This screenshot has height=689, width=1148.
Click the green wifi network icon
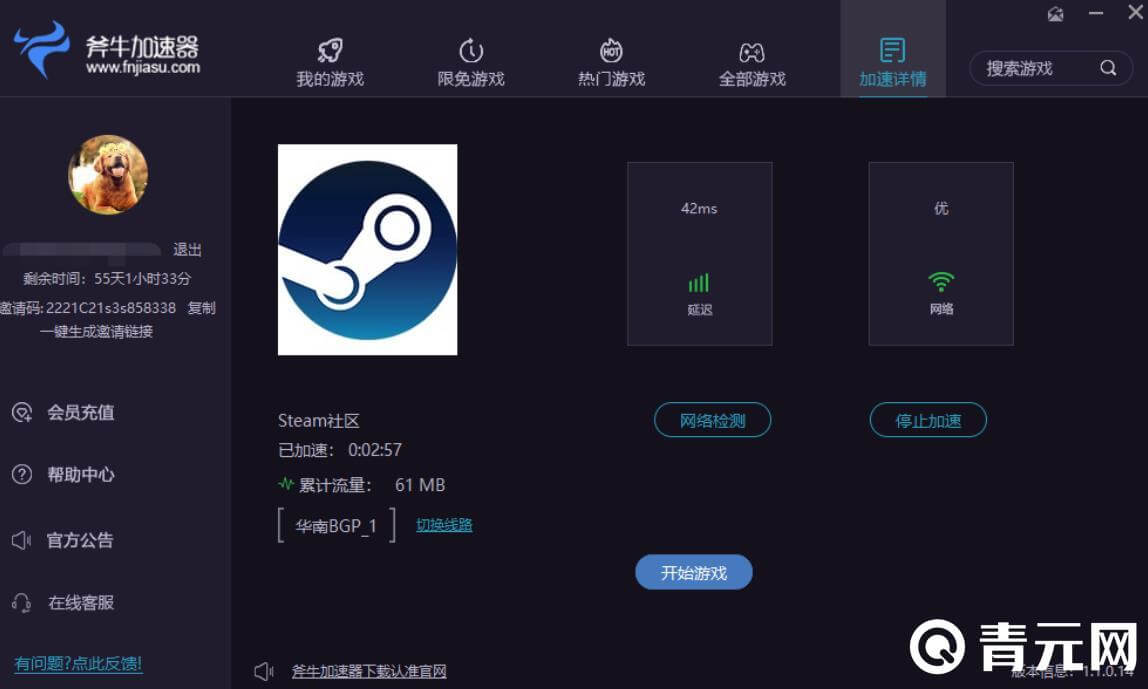pos(941,282)
